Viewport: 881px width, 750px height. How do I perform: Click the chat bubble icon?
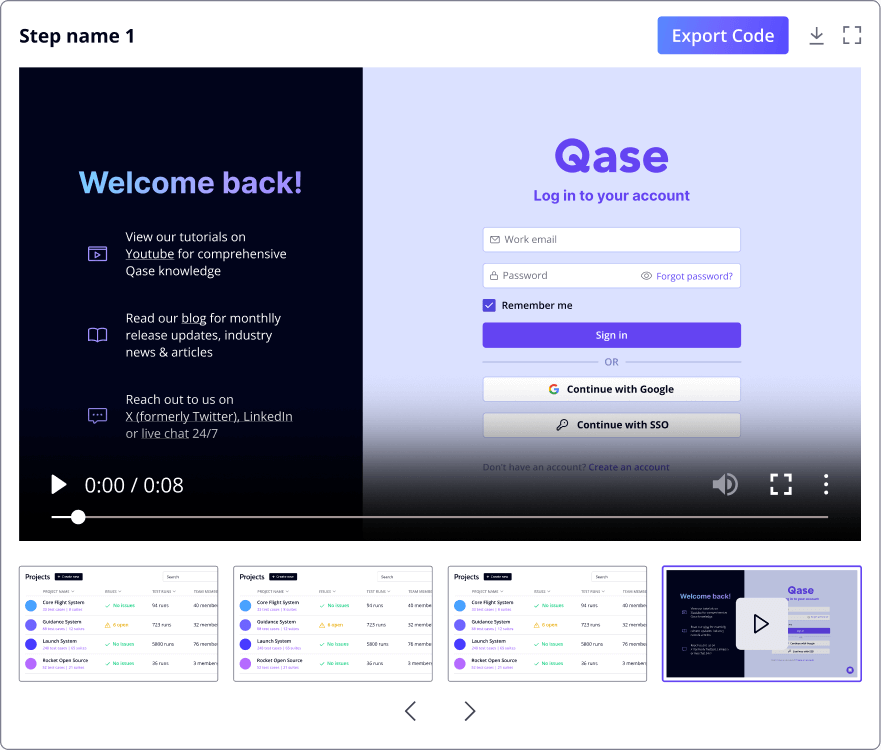point(97,416)
